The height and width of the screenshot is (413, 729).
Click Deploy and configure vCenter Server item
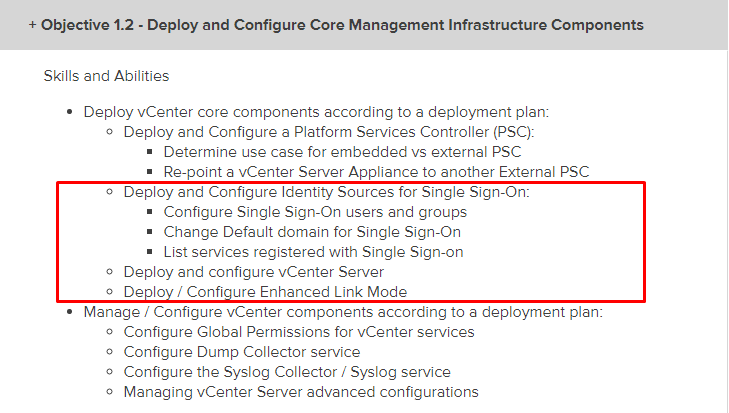(x=254, y=272)
